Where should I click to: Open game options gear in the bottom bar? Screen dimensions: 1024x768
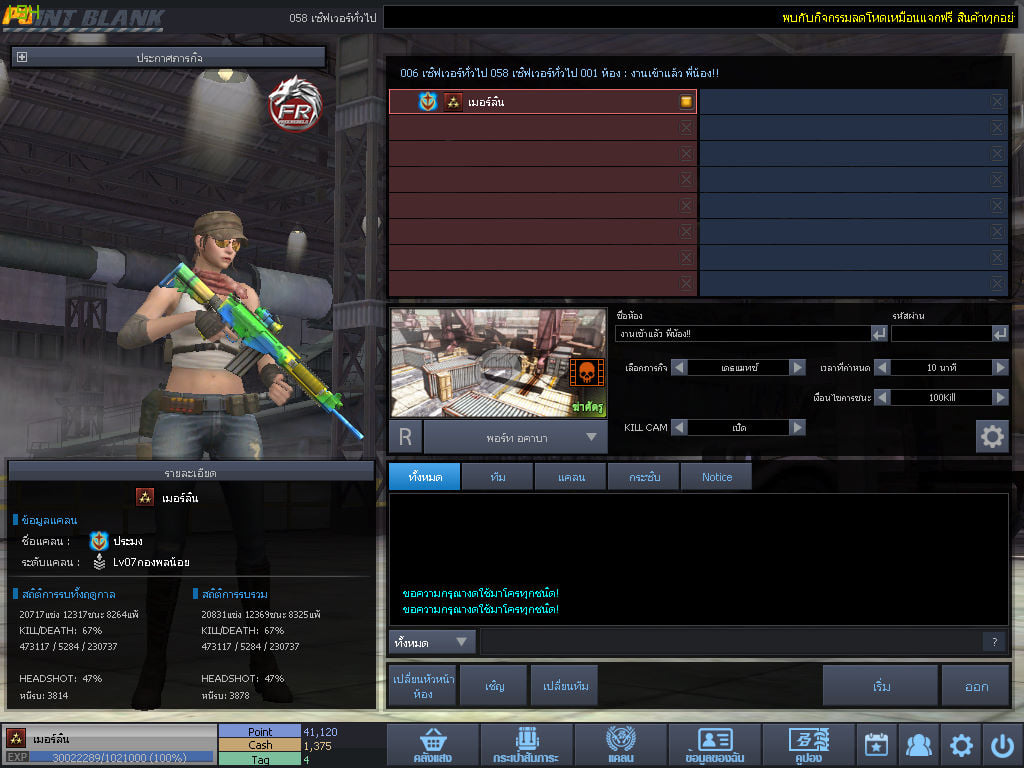click(961, 745)
